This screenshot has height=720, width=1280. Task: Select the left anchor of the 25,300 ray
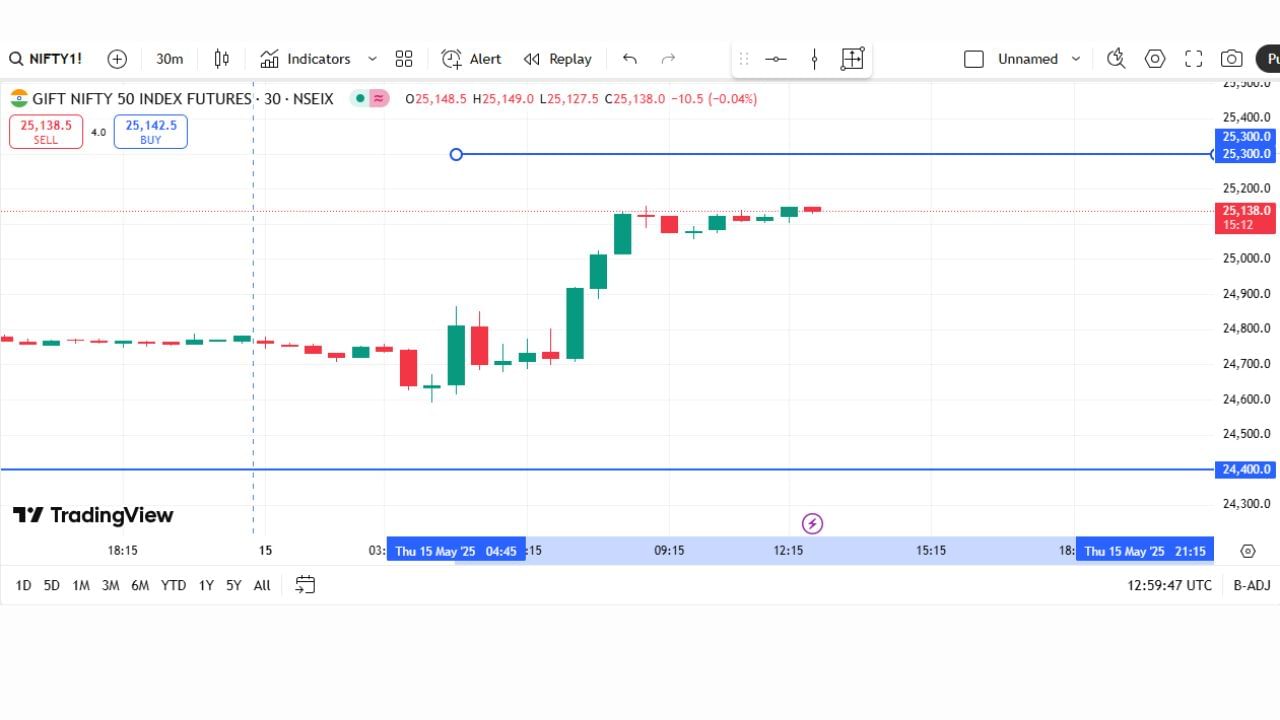pos(456,154)
